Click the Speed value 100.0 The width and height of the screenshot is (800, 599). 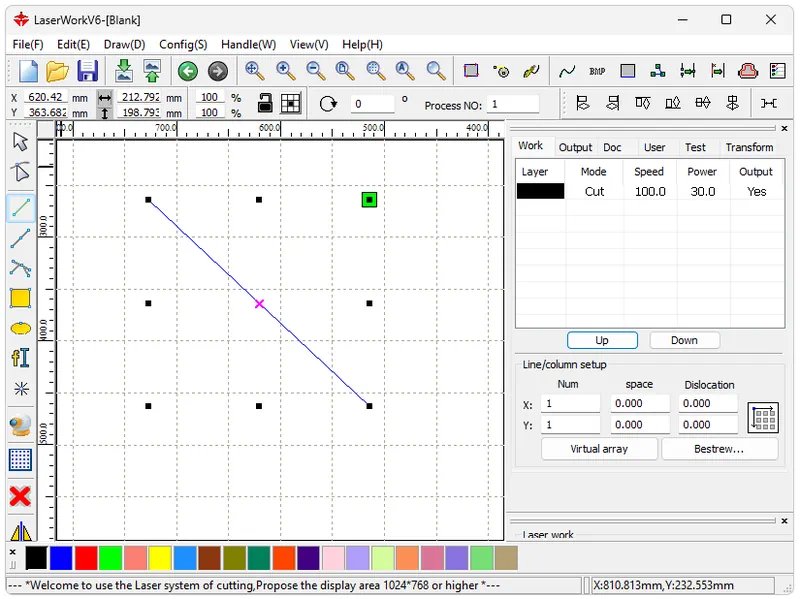[x=649, y=191]
